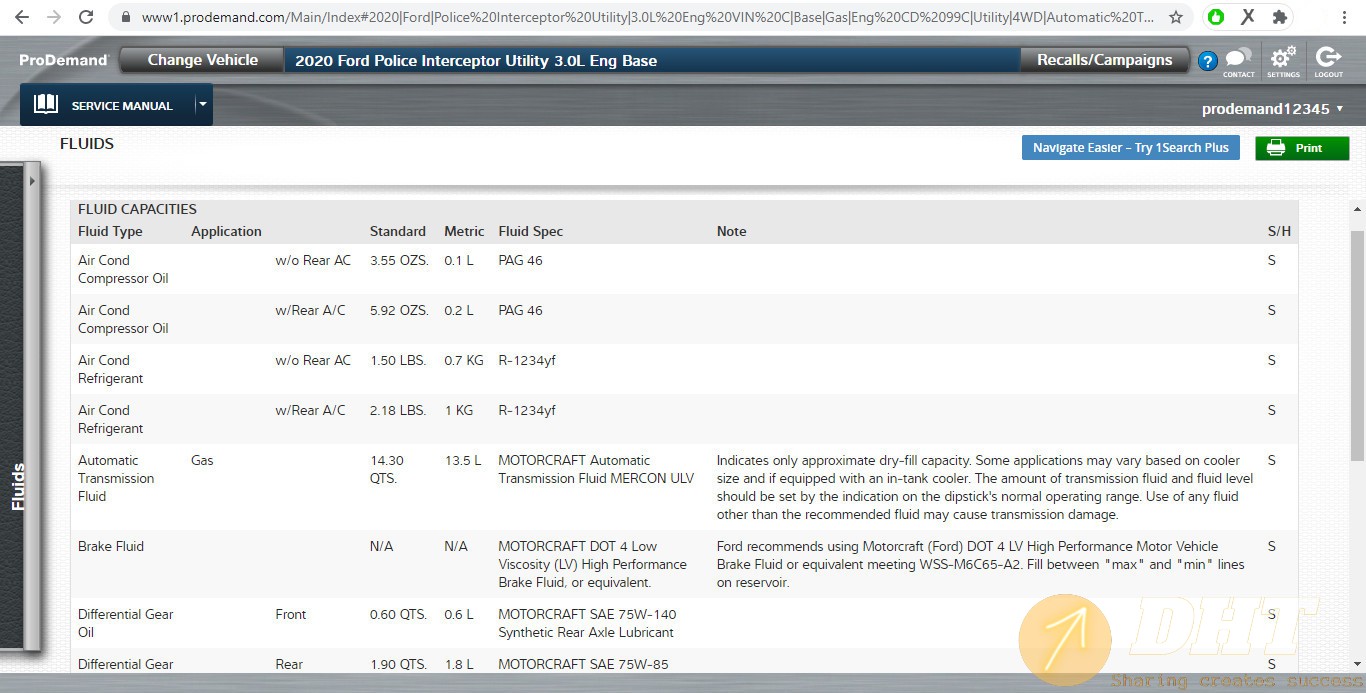The height and width of the screenshot is (693, 1366).
Task: Open the Service Manual book icon
Action: pos(46,105)
